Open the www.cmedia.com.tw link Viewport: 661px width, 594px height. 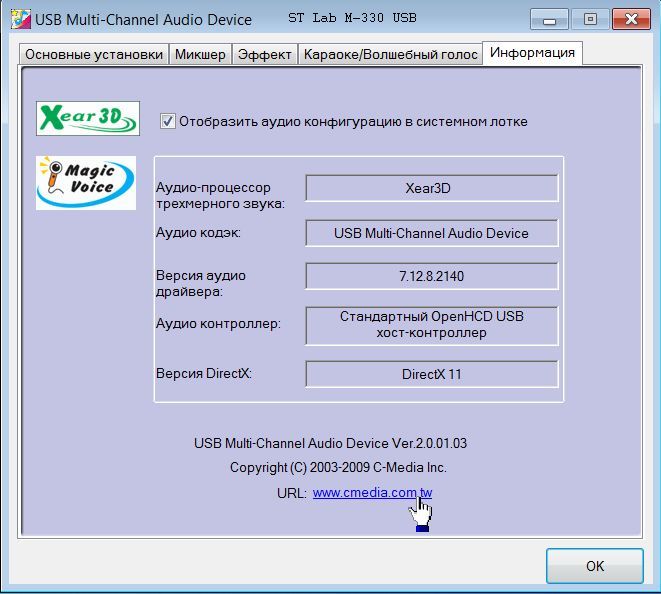pyautogui.click(x=372, y=492)
